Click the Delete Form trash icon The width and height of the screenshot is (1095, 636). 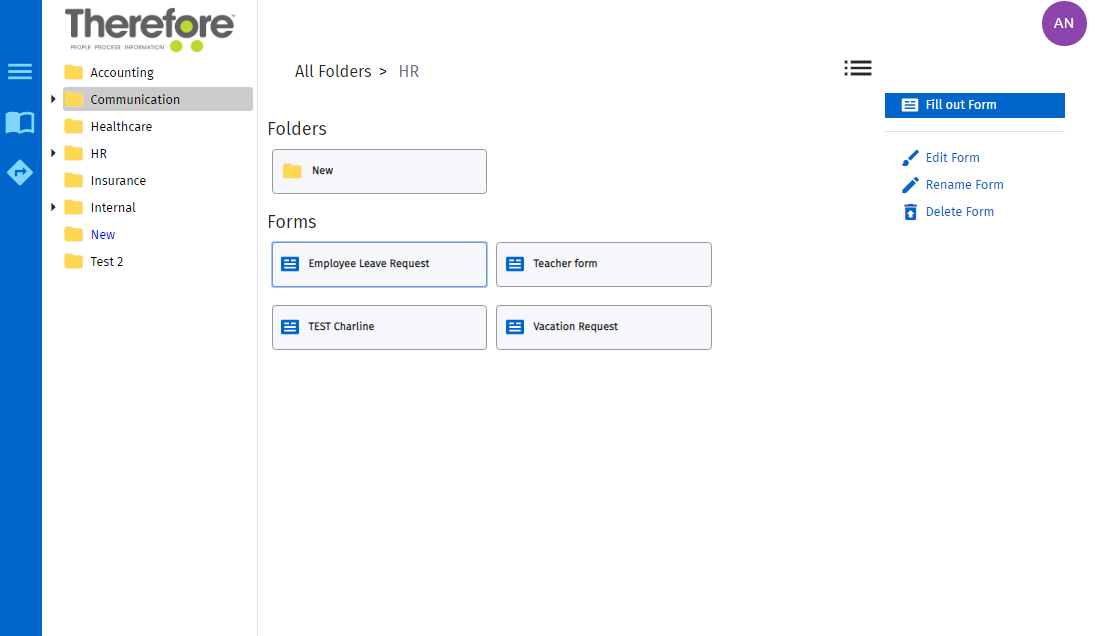909,211
